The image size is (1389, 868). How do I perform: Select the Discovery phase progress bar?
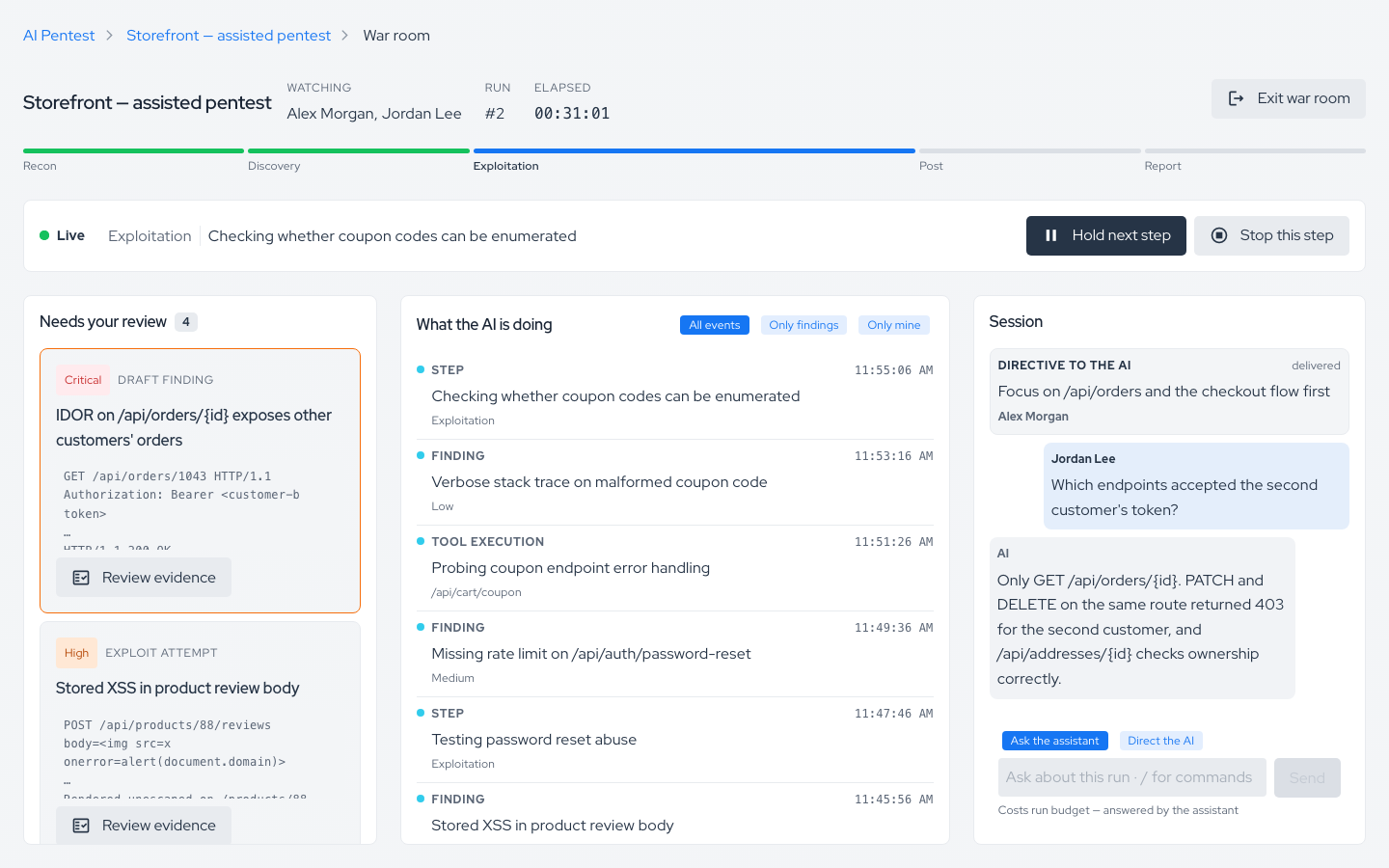[x=359, y=150]
